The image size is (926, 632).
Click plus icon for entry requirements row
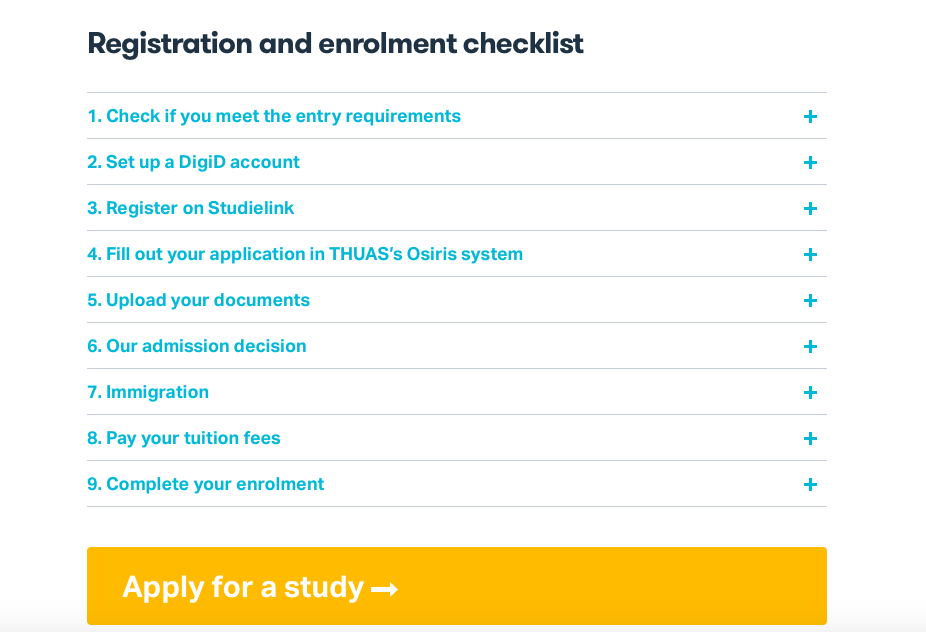tap(810, 116)
